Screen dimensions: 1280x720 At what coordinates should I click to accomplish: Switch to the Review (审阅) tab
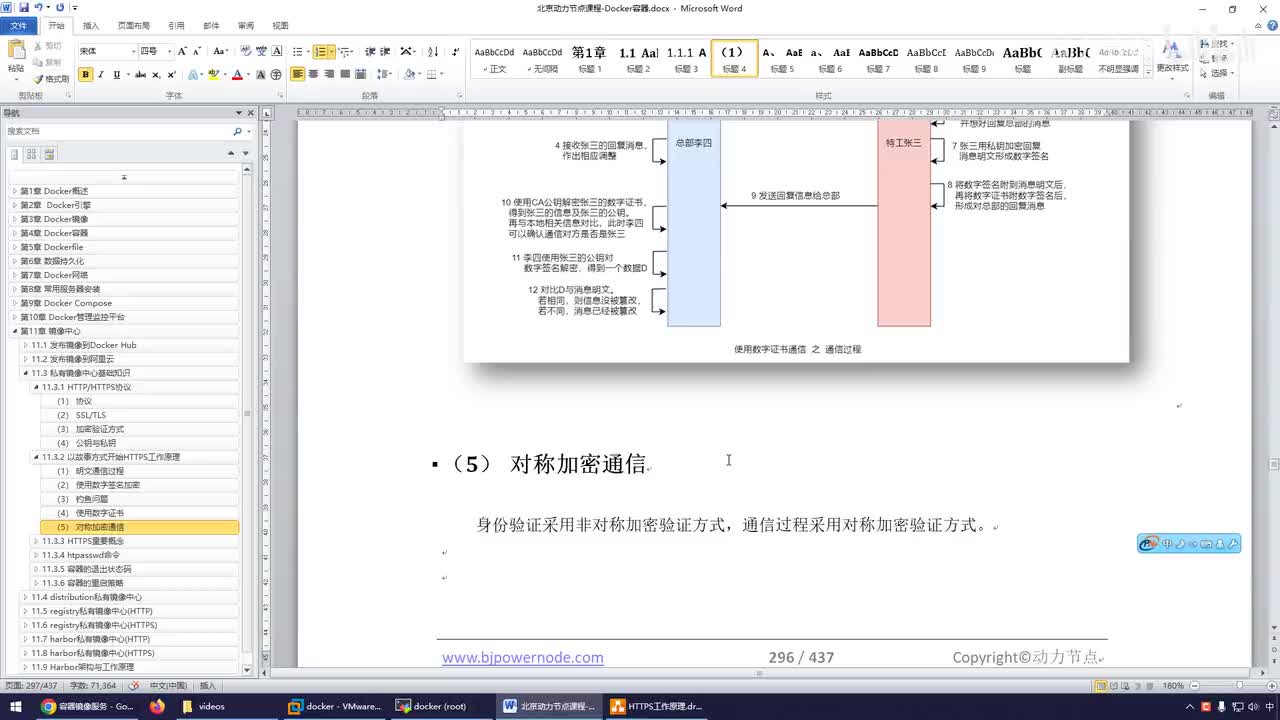pos(245,26)
